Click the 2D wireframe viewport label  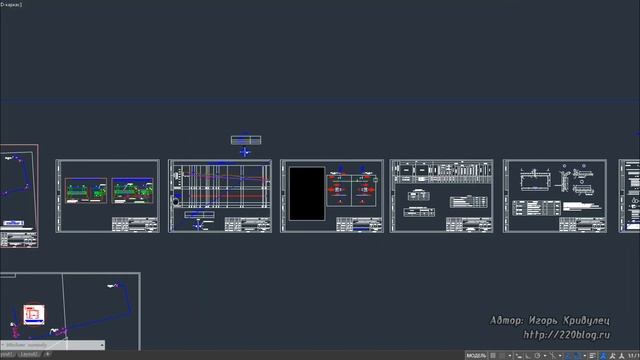click(11, 4)
